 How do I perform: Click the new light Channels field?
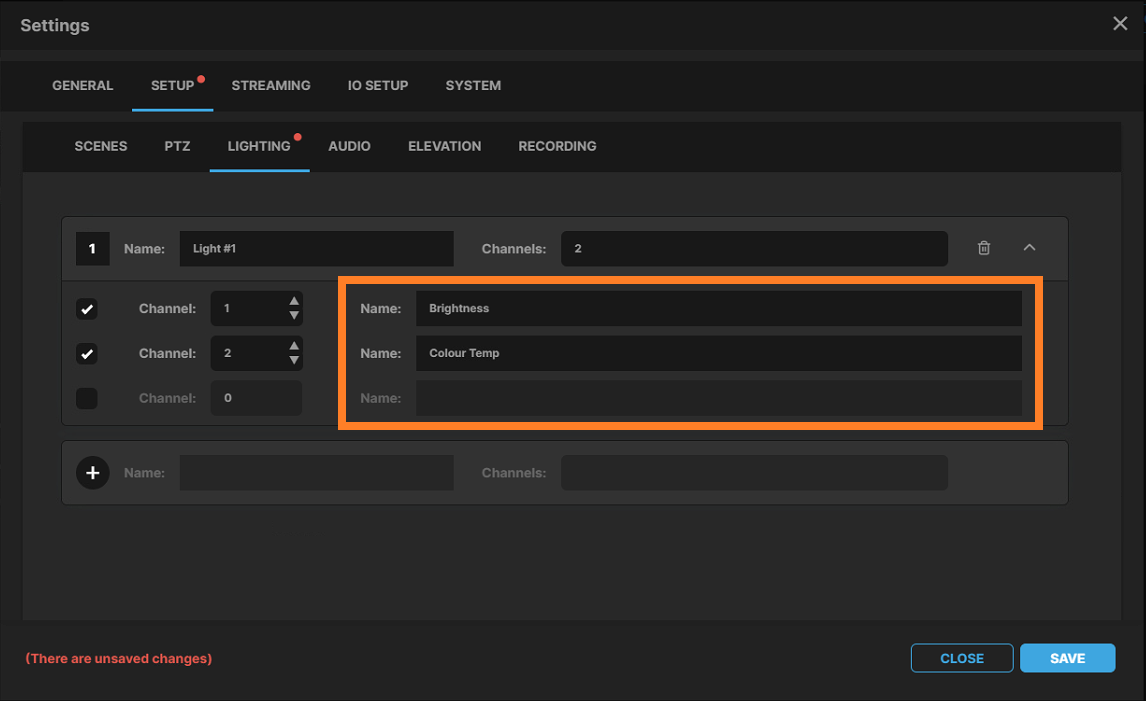(754, 473)
